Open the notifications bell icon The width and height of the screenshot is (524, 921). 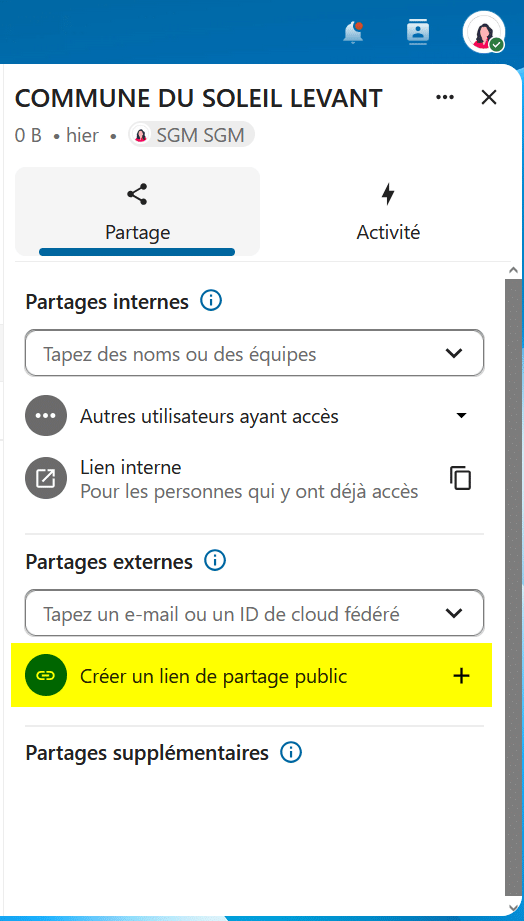(353, 32)
